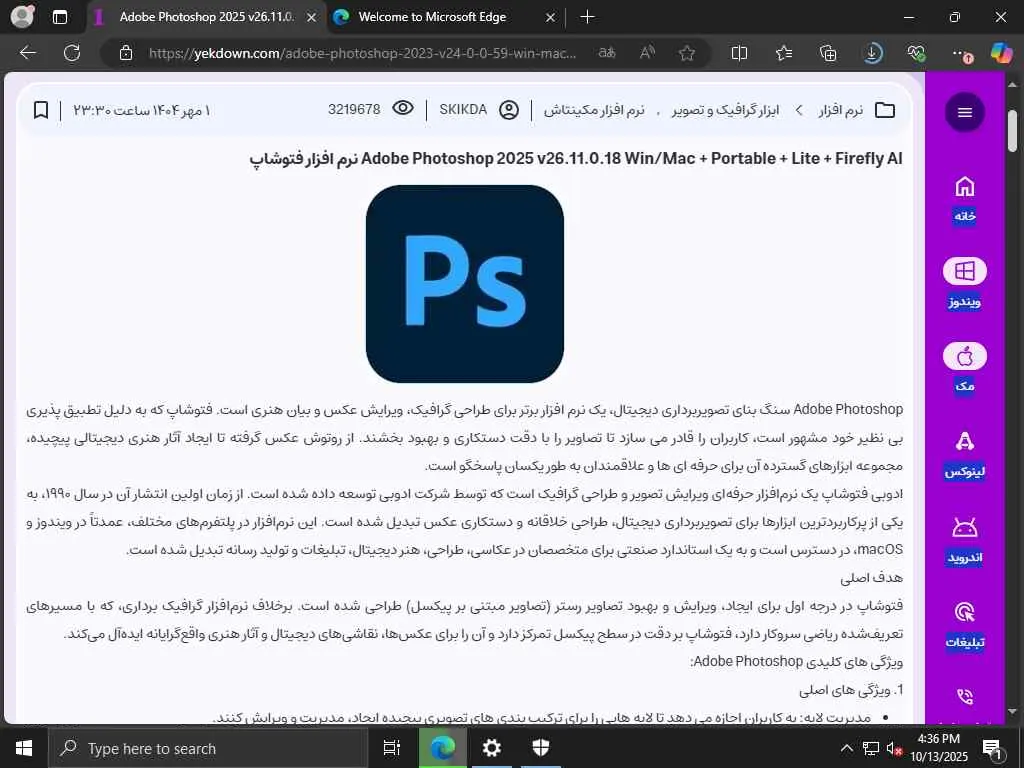Click the page vertical scrollbar thumb

click(1012, 131)
